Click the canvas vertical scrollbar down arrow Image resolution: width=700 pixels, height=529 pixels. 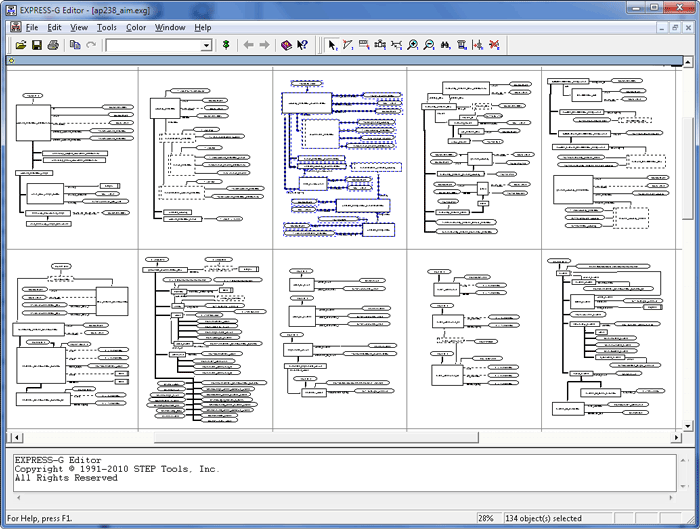pos(688,426)
